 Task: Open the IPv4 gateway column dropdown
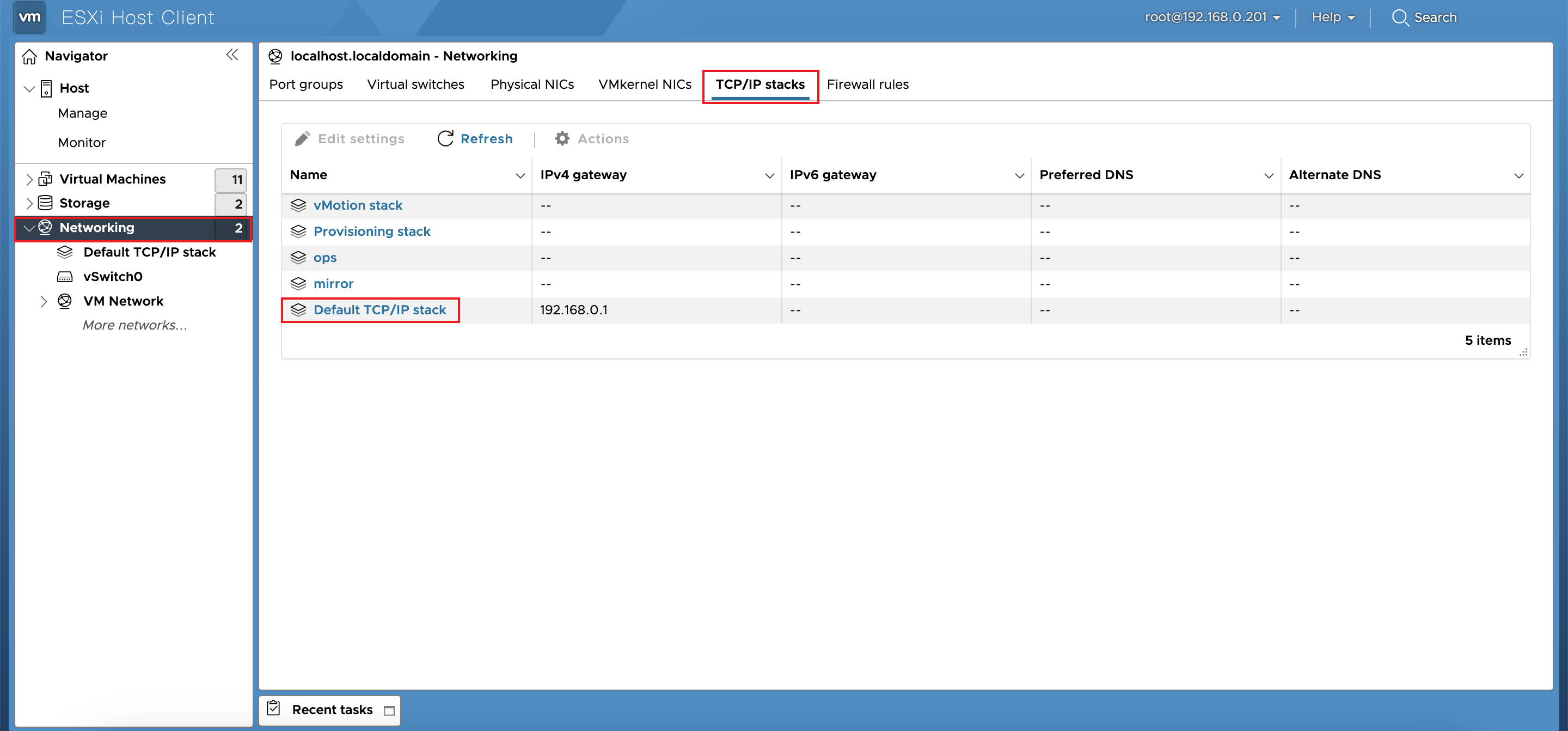(x=769, y=175)
